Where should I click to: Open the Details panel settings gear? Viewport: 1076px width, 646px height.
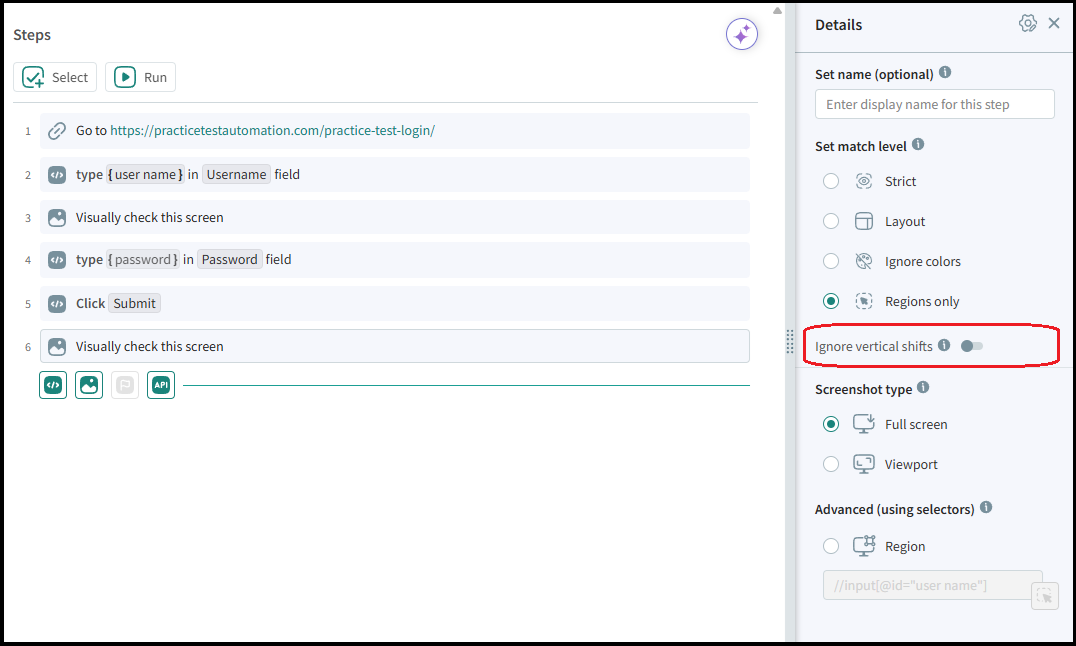[x=1027, y=24]
